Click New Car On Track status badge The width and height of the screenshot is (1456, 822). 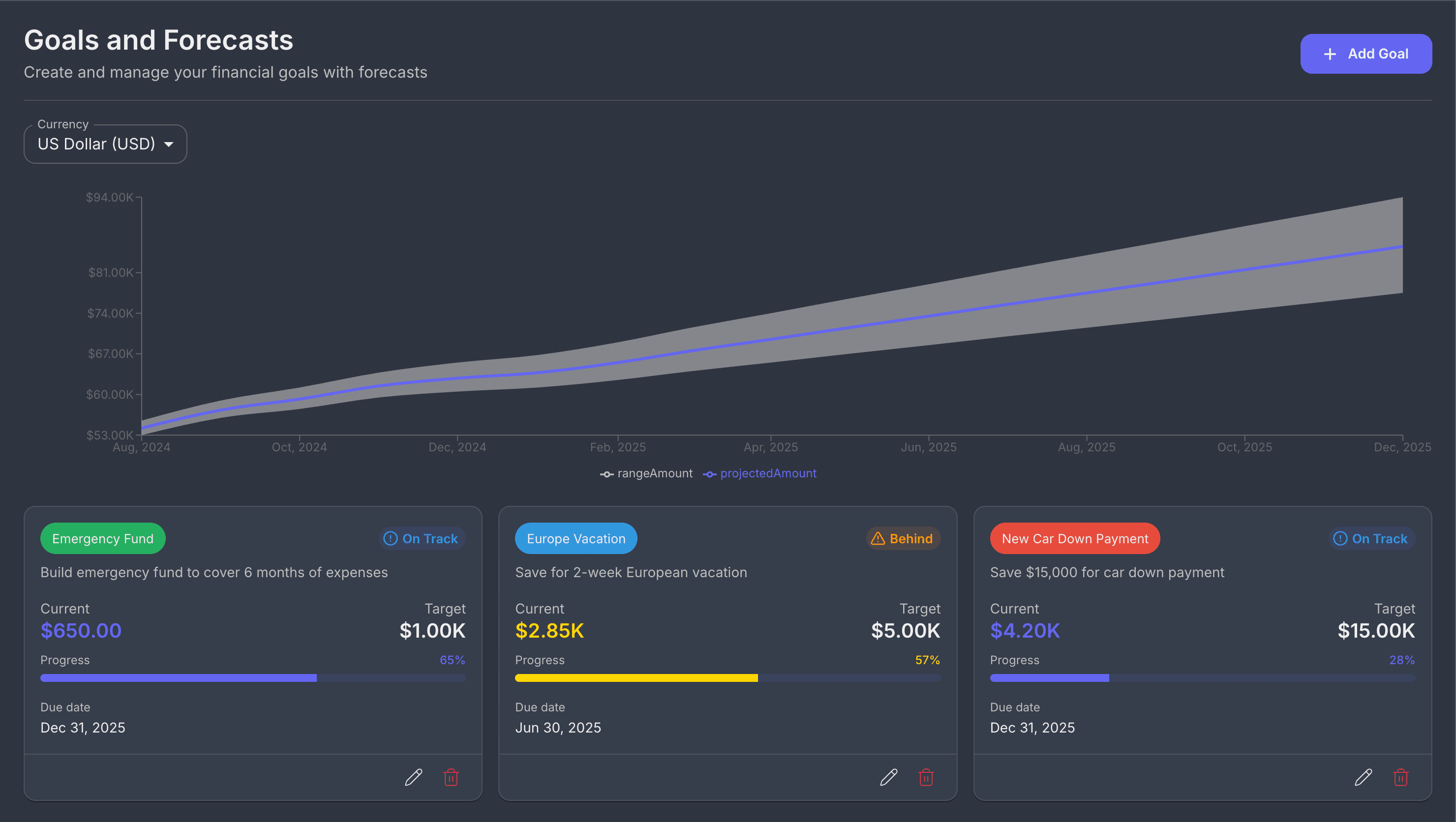click(1371, 538)
